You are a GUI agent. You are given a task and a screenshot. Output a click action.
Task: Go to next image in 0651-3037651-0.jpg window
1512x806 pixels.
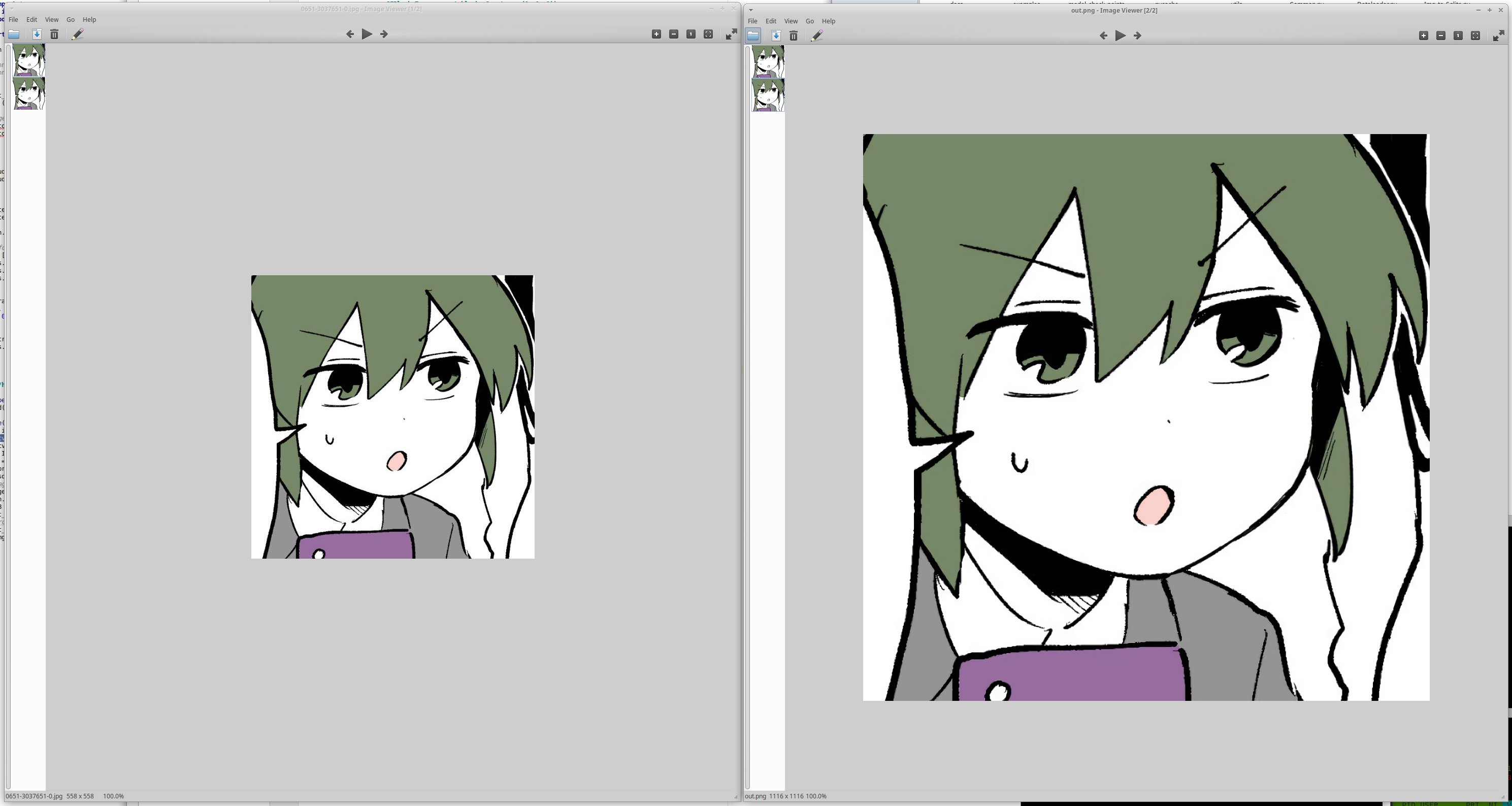(384, 35)
